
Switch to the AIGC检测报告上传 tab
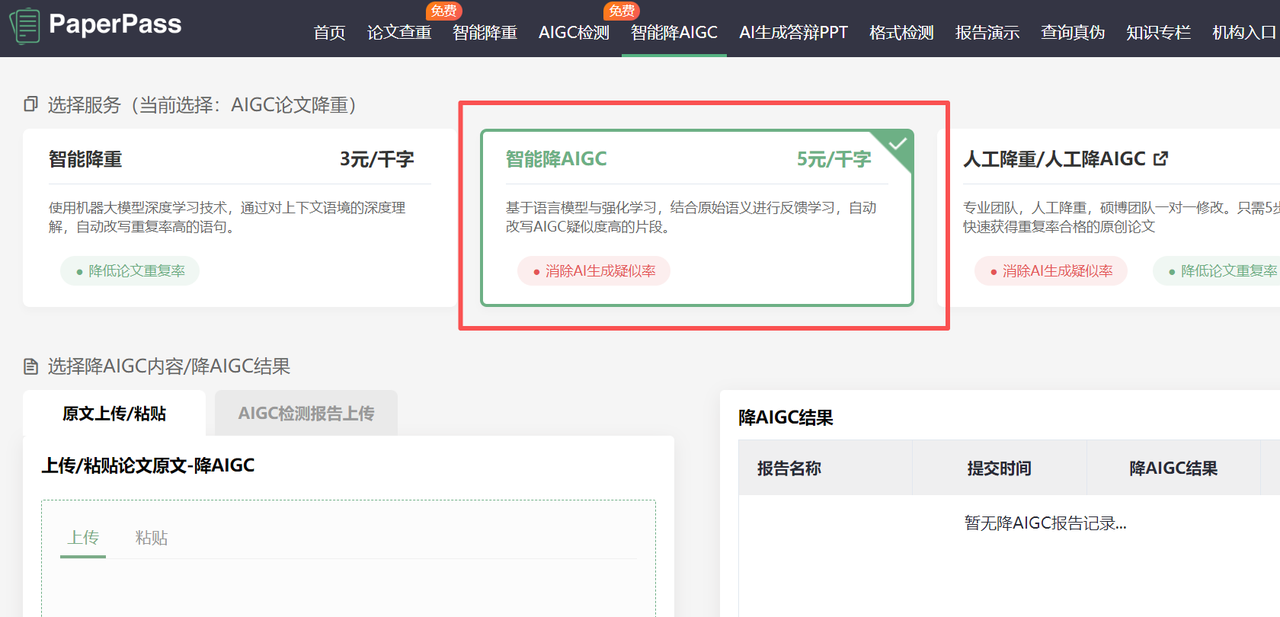306,413
